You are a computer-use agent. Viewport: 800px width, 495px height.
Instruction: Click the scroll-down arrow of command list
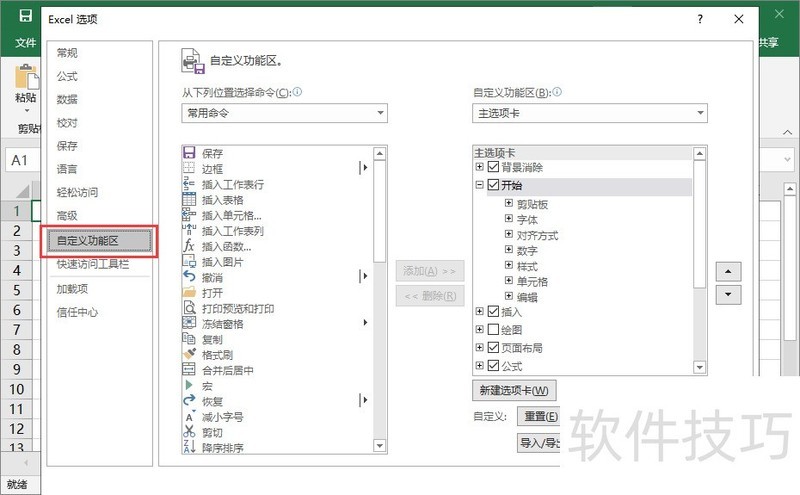pos(380,446)
